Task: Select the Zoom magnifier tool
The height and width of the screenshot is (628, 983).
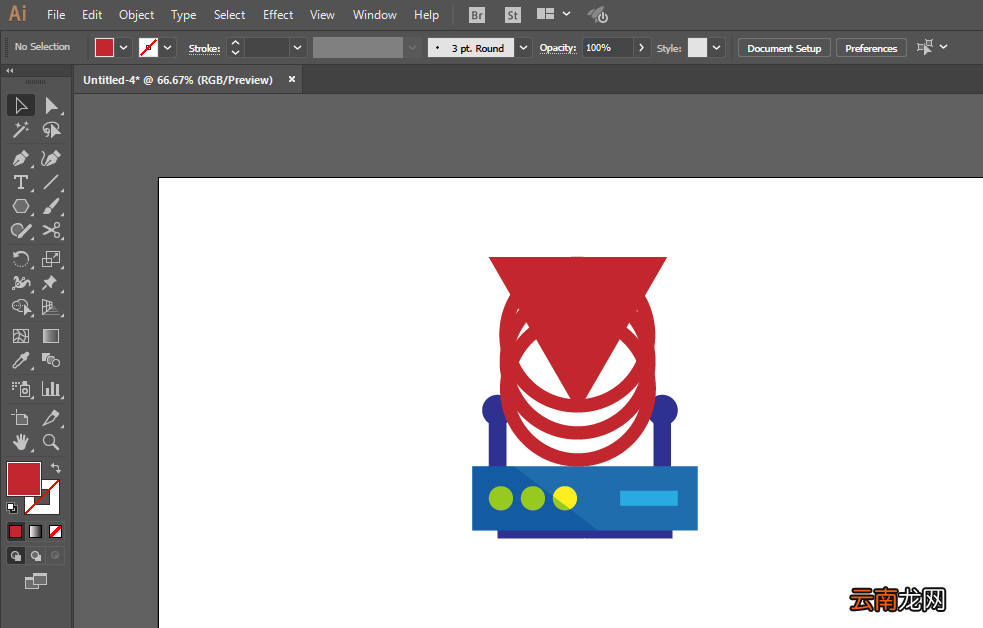Action: (51, 442)
